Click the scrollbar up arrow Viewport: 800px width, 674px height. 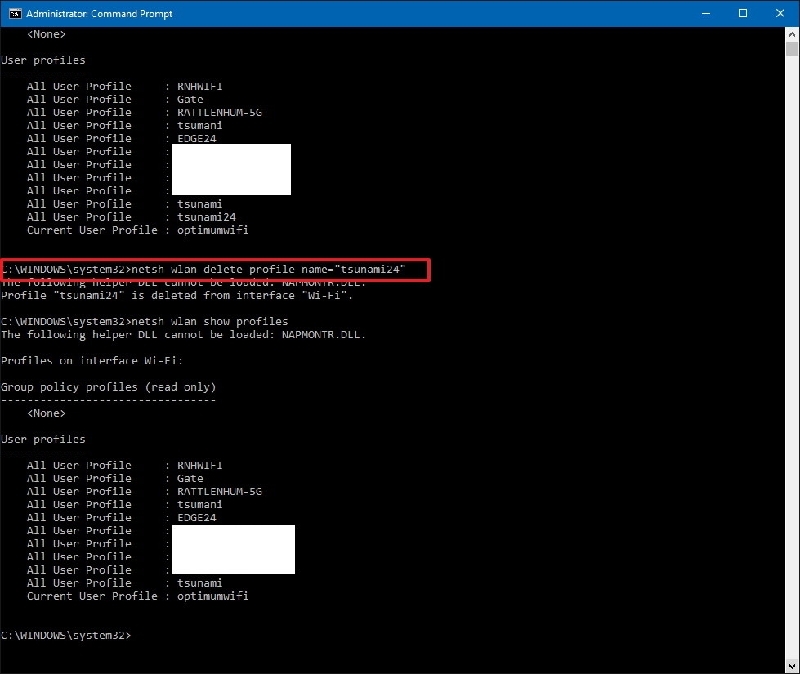(x=792, y=35)
